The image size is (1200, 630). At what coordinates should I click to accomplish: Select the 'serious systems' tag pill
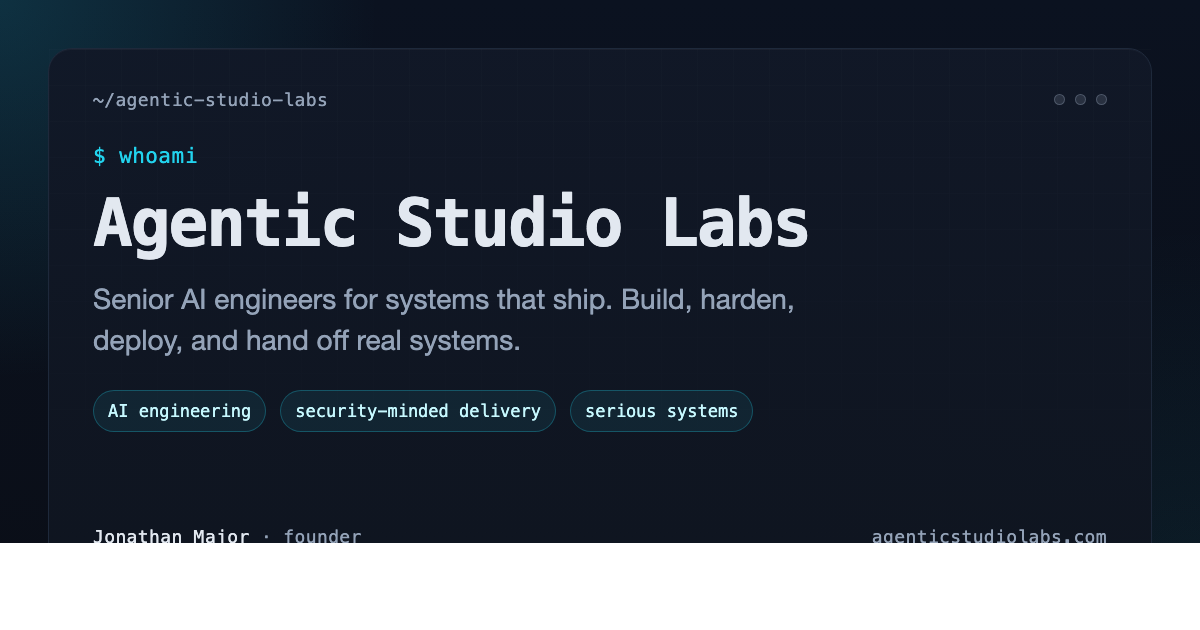point(661,411)
